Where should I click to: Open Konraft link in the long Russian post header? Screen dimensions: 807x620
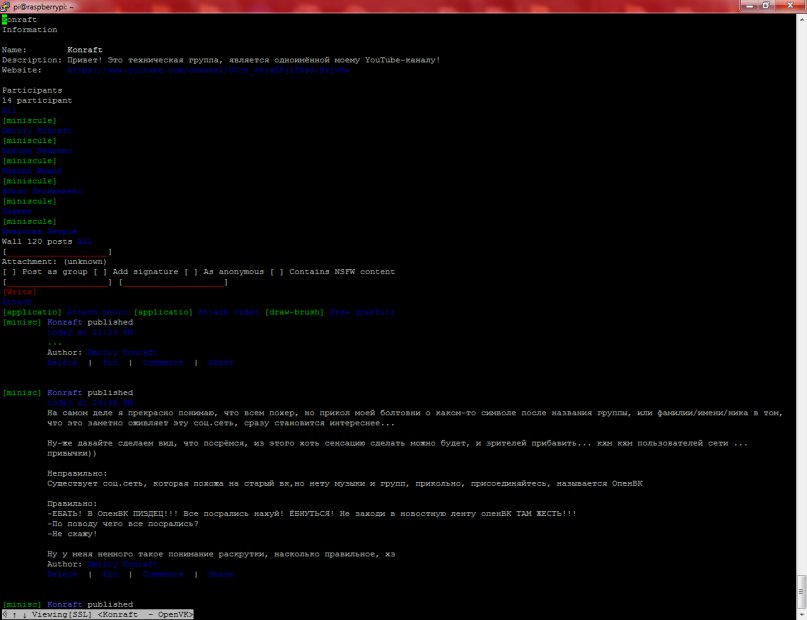64,393
